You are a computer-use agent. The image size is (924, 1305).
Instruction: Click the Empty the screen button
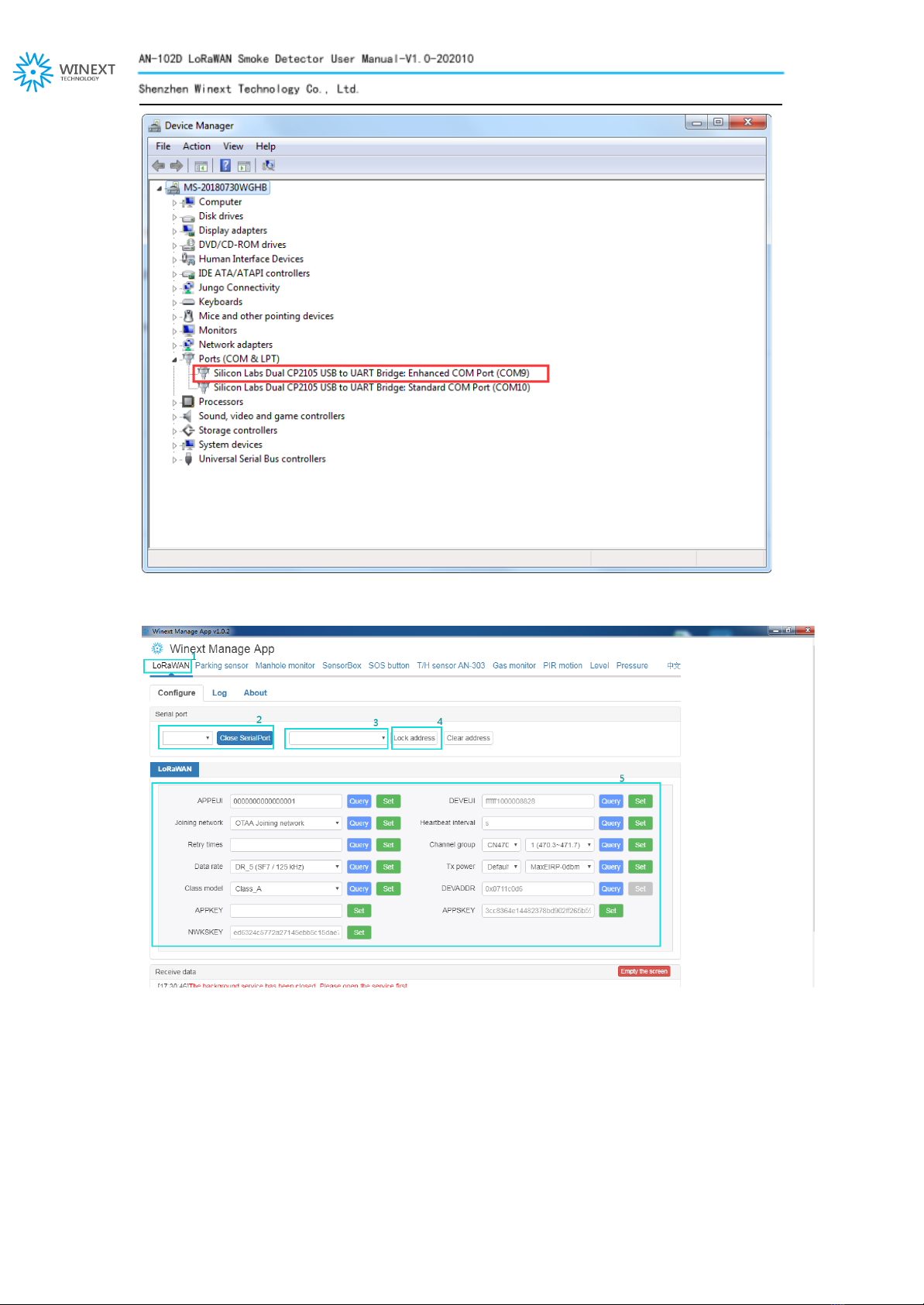644,971
